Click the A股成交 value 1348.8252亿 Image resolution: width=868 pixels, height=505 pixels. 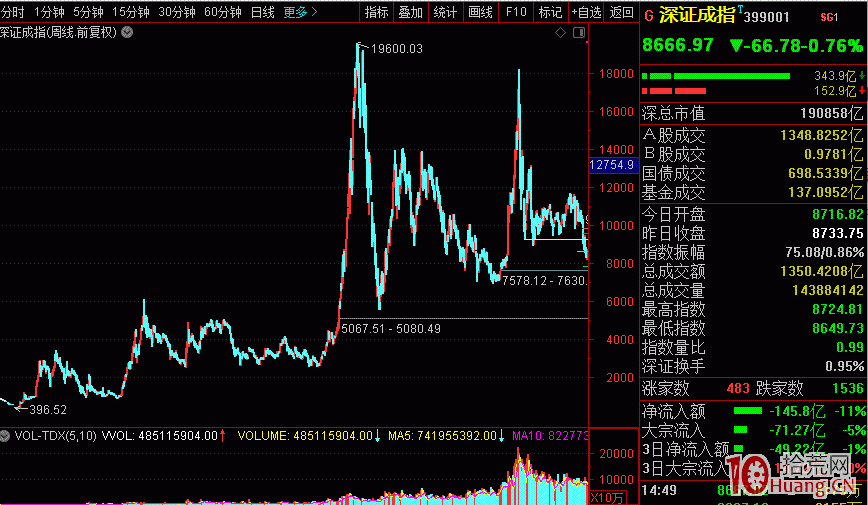(822, 135)
